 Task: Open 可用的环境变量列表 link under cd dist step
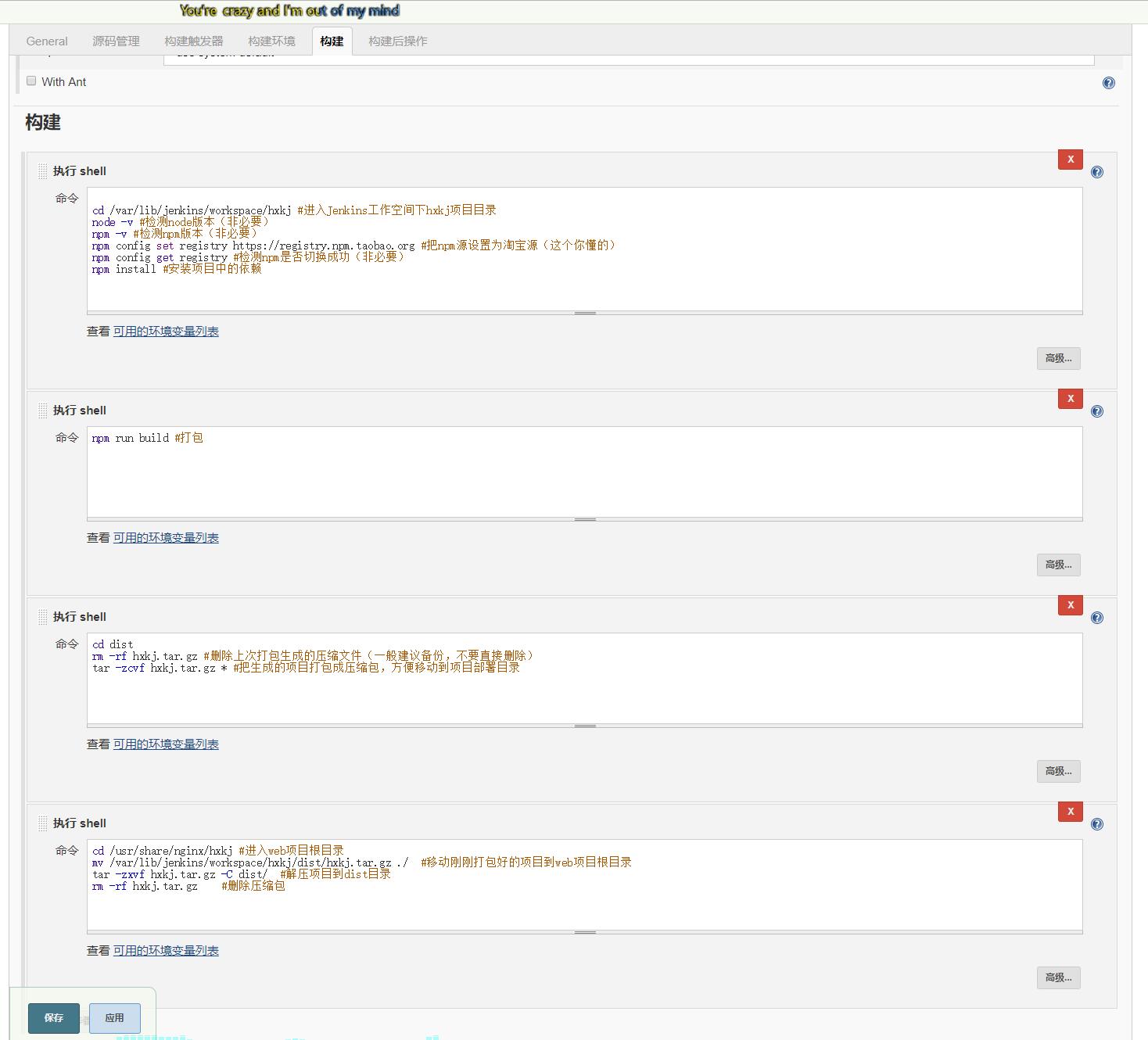[166, 744]
